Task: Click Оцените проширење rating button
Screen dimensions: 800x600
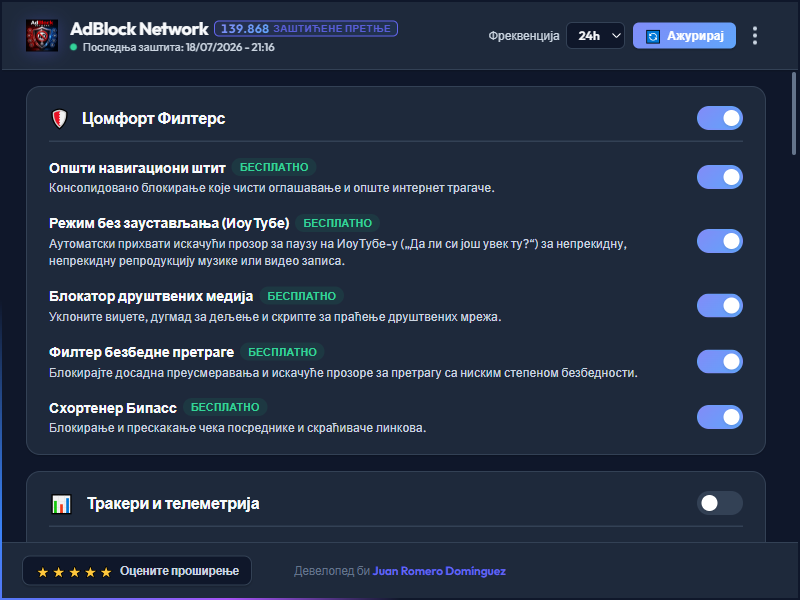Action: pos(137,570)
